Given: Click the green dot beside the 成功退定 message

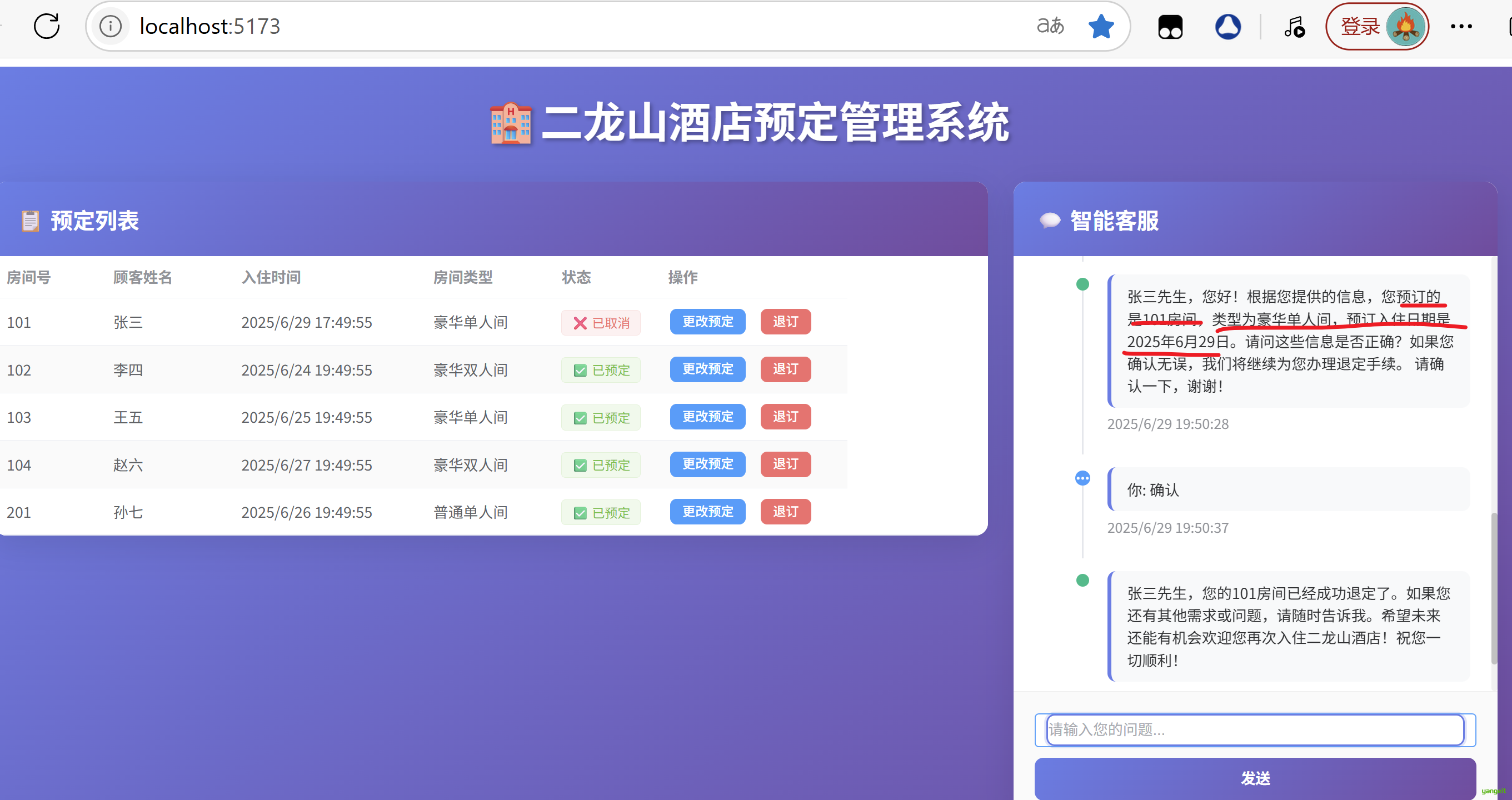Looking at the screenshot, I should (x=1082, y=580).
